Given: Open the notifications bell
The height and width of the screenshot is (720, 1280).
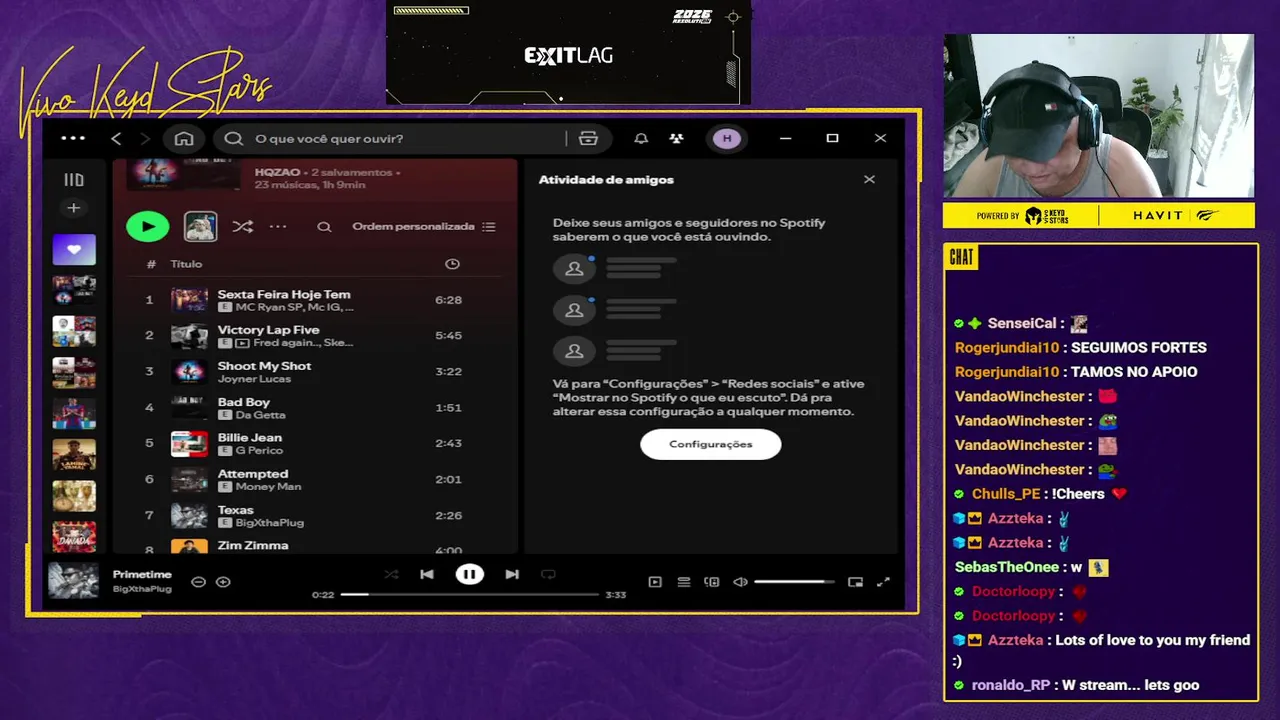Looking at the screenshot, I should pyautogui.click(x=641, y=138).
